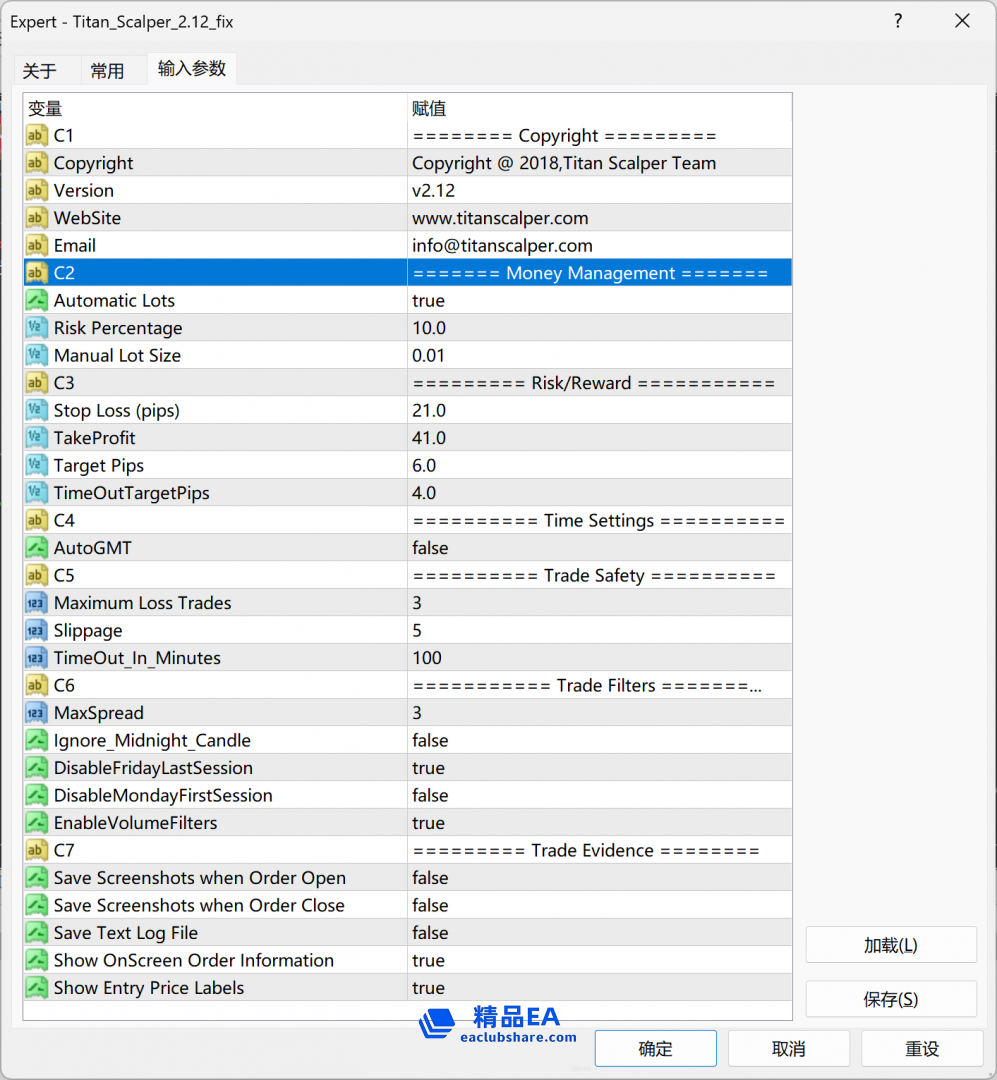
Task: Click the help question mark in title bar
Action: coord(897,21)
